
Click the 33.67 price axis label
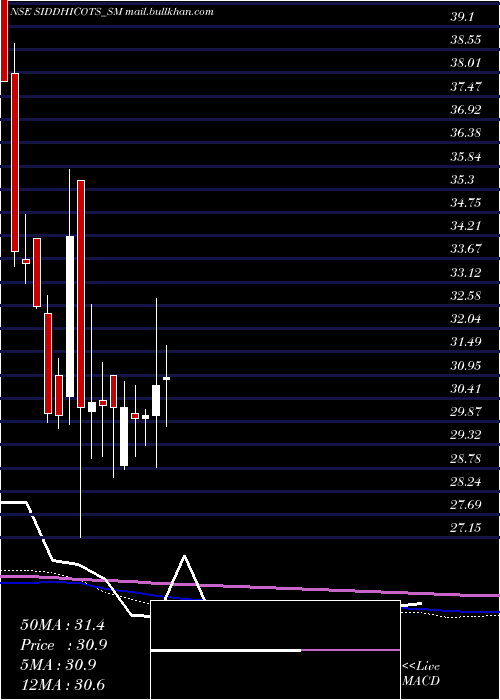click(x=466, y=249)
